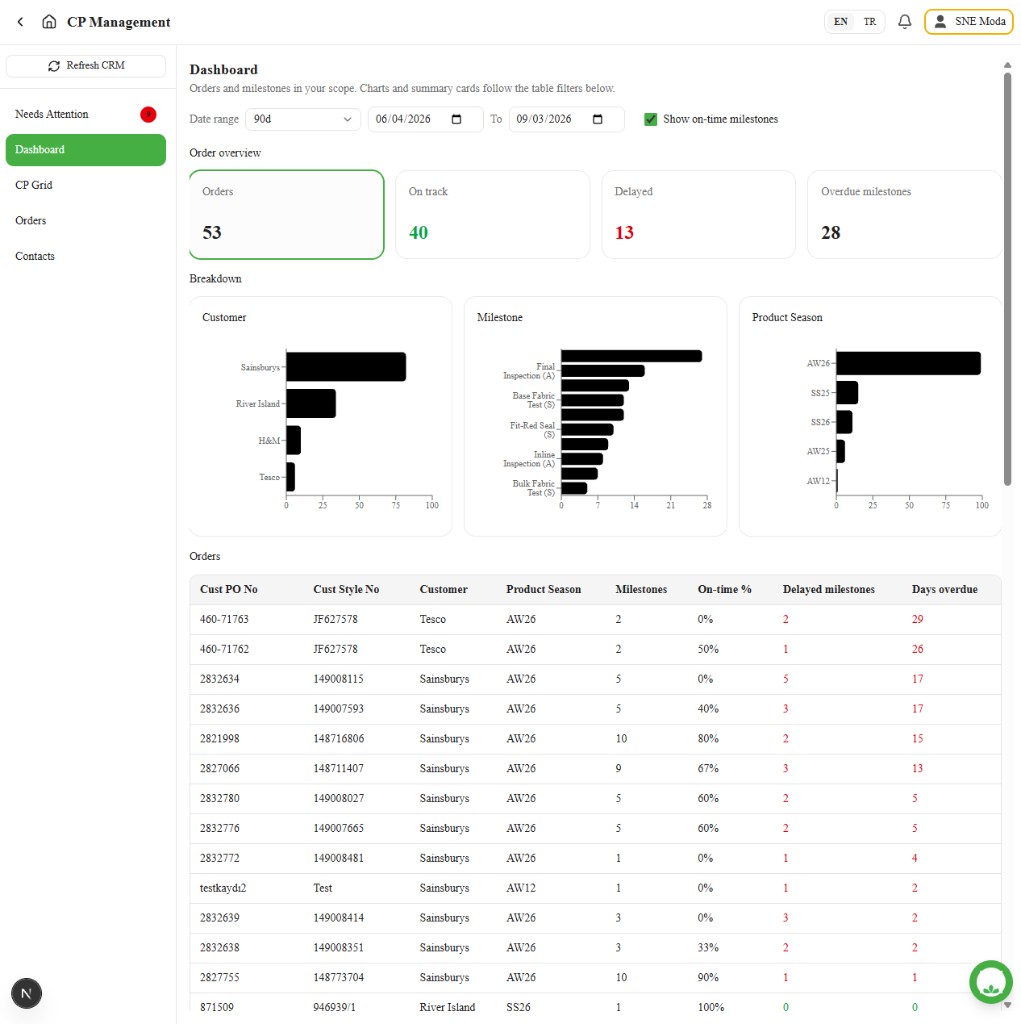Click the back arrow icon
This screenshot has height=1024, width=1021.
[20, 22]
